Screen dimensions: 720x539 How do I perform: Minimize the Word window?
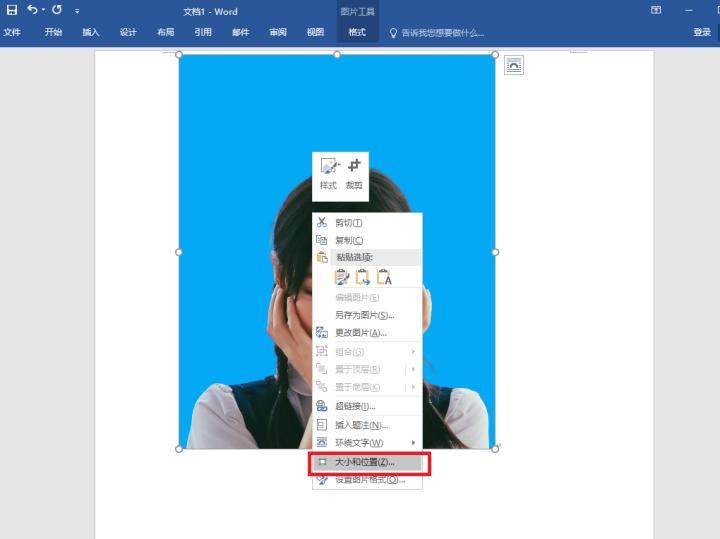click(689, 10)
